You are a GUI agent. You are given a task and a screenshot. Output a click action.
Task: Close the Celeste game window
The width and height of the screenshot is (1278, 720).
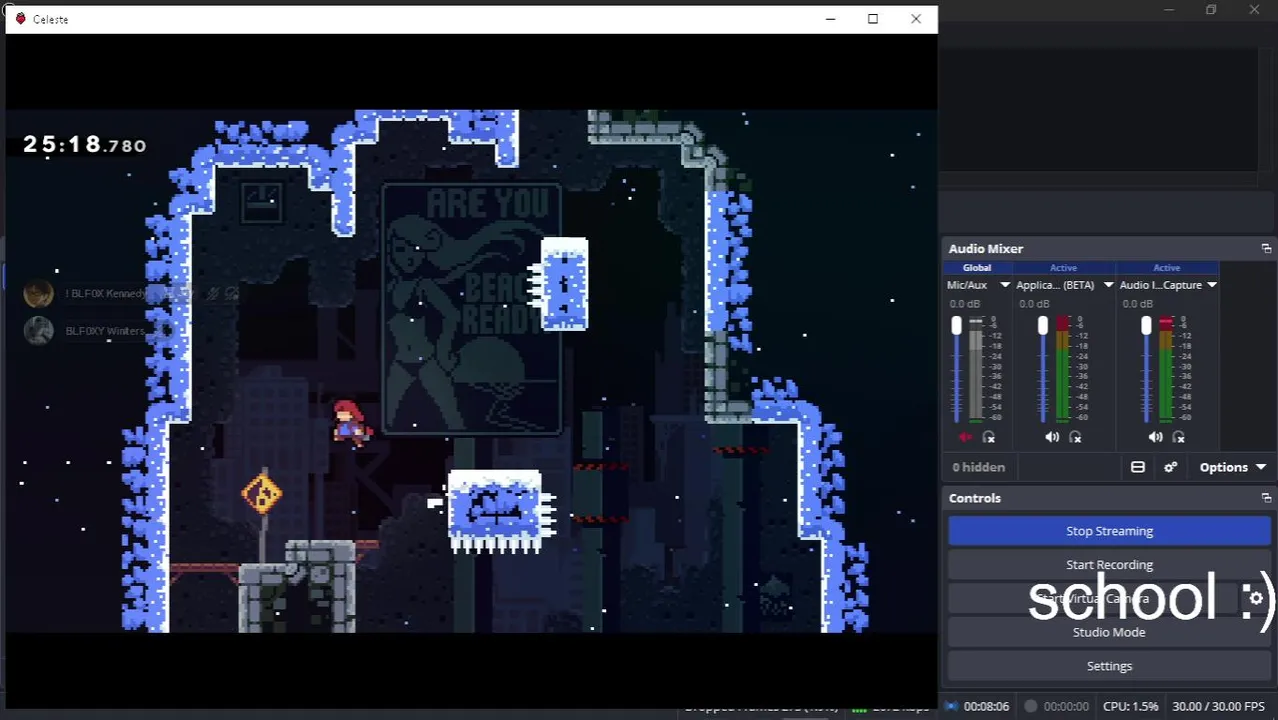click(x=916, y=19)
